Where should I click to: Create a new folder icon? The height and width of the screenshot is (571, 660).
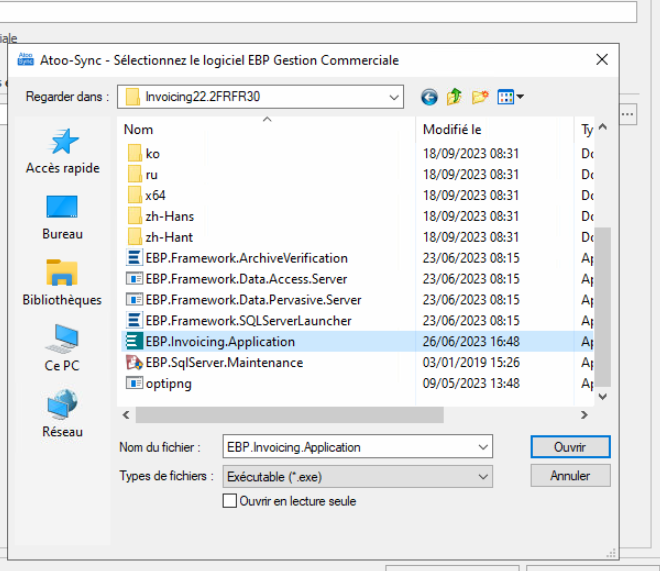tap(480, 97)
